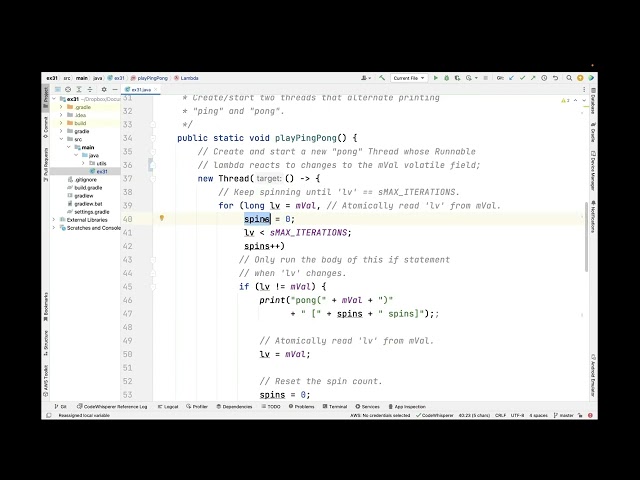Click CodeWhisperer status bar widget
Screen dimensions: 640x480
[x=435, y=416]
